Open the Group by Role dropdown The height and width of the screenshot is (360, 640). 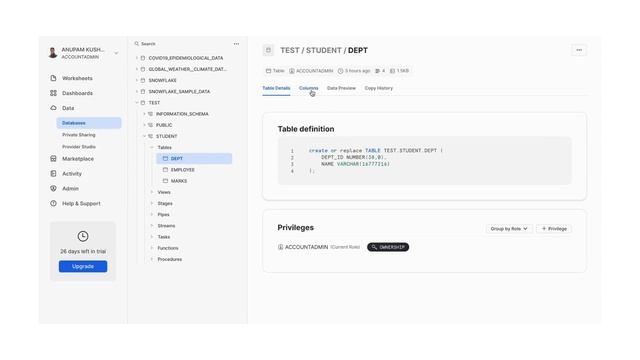pyautogui.click(x=509, y=229)
